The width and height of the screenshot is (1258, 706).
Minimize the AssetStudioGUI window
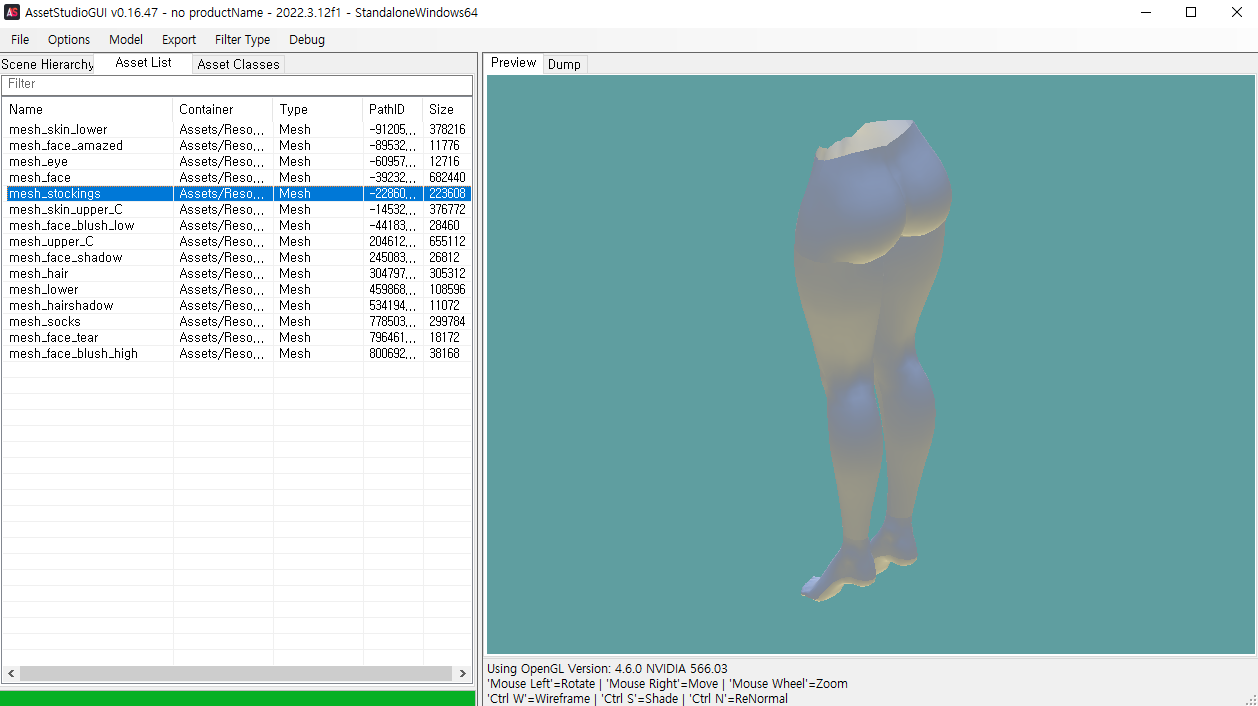[x=1145, y=13]
